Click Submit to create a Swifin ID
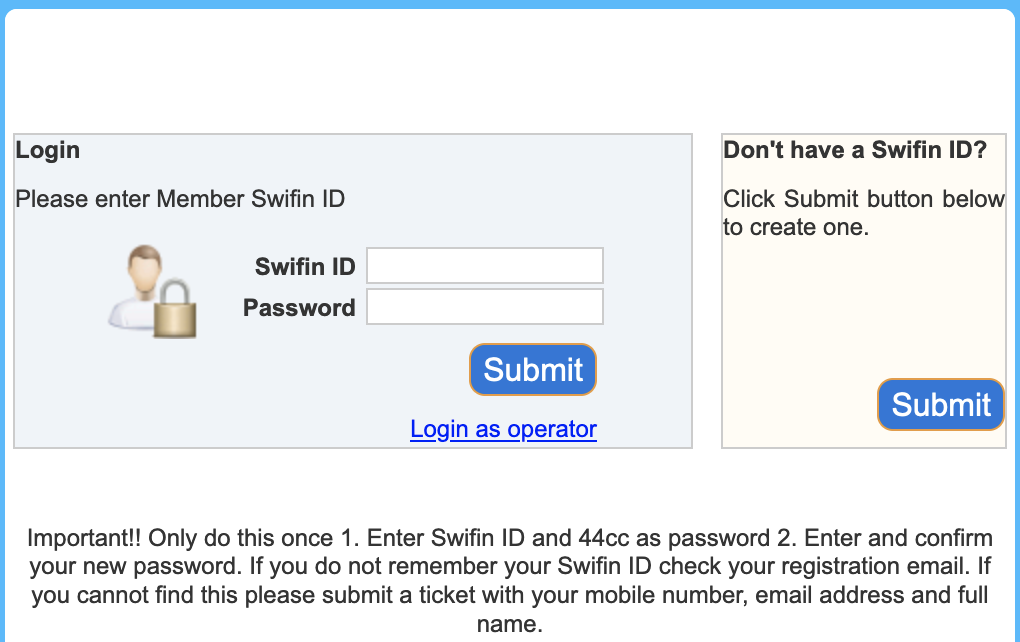Image resolution: width=1020 pixels, height=642 pixels. [941, 405]
